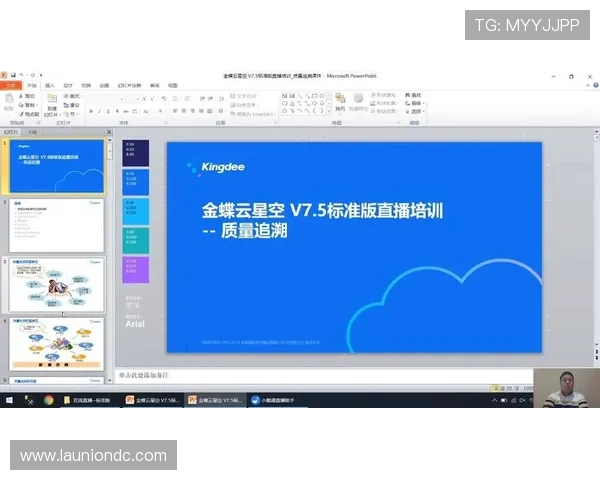Select slide 3 thumbnail in slide pane
The height and width of the screenshot is (480, 600).
pyautogui.click(x=56, y=284)
